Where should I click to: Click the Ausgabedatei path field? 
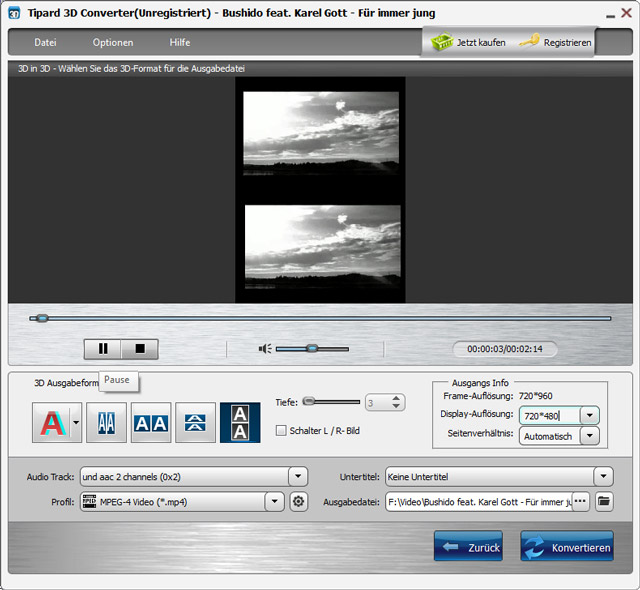[x=479, y=501]
